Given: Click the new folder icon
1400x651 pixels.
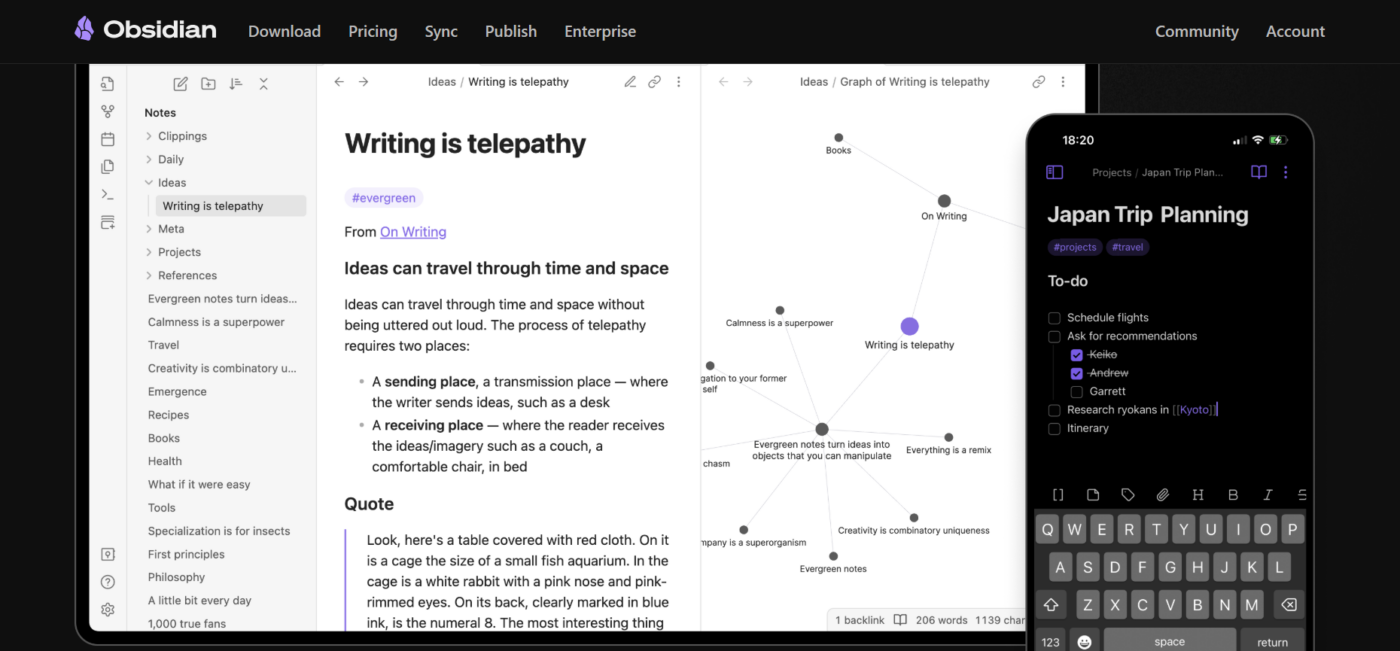Looking at the screenshot, I should (x=208, y=84).
